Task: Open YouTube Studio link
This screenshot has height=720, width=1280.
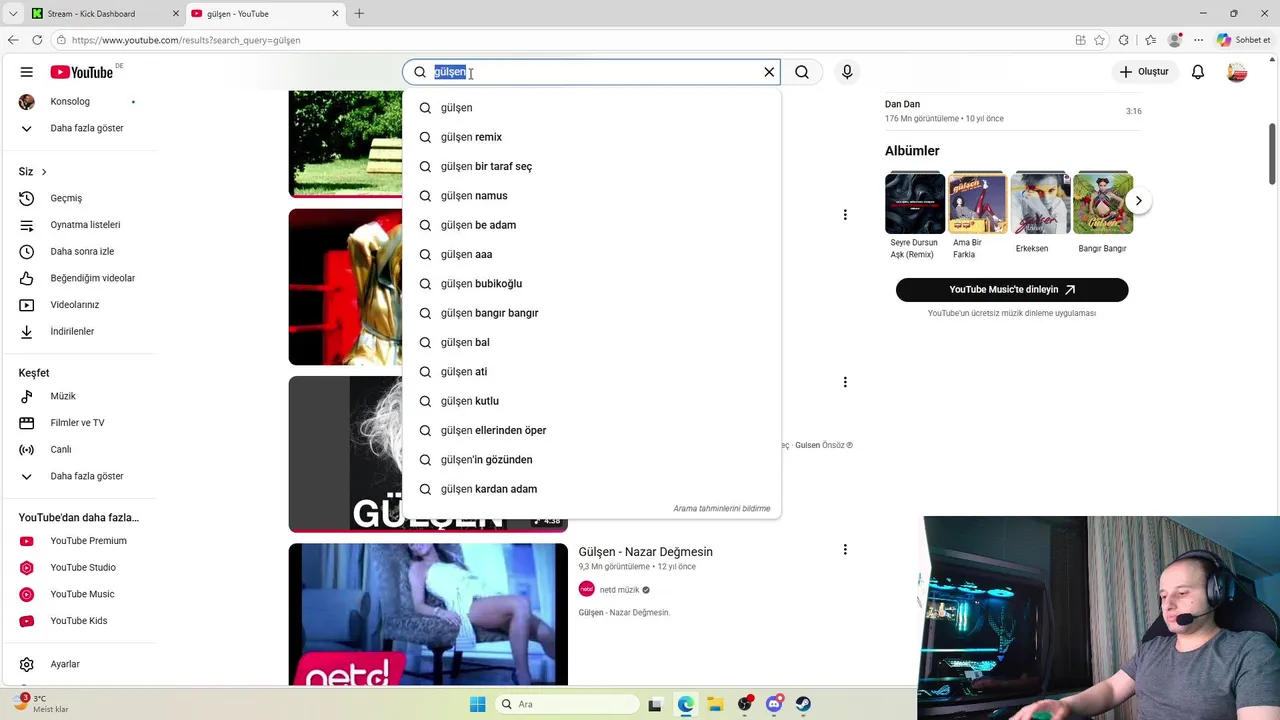Action: coord(83,567)
